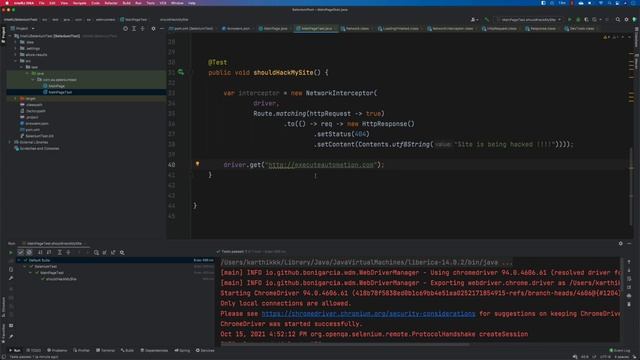Click the run gutter icon beside shouldHackMySite
This screenshot has width=640, height=360.
(180, 72)
